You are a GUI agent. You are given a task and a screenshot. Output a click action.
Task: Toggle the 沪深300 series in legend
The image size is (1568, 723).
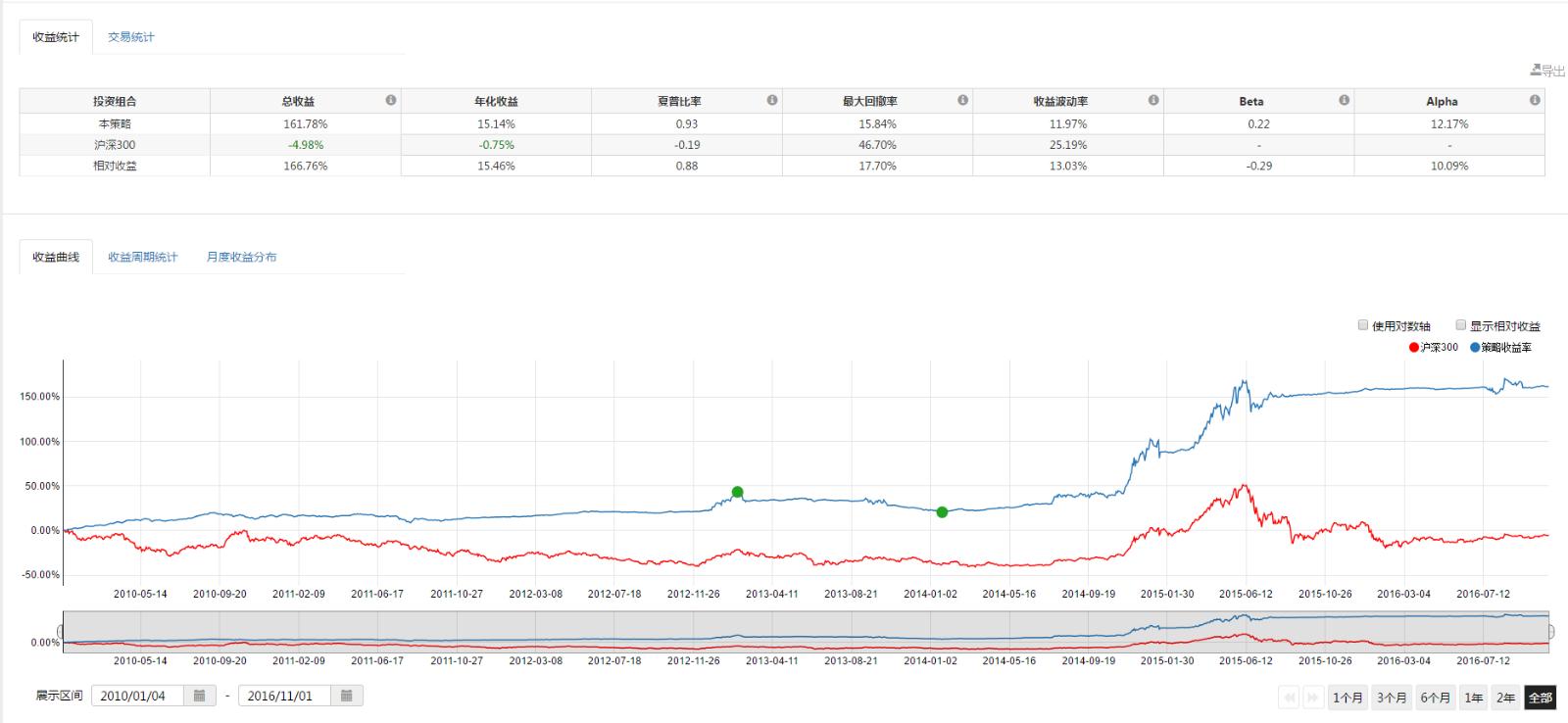[1433, 347]
